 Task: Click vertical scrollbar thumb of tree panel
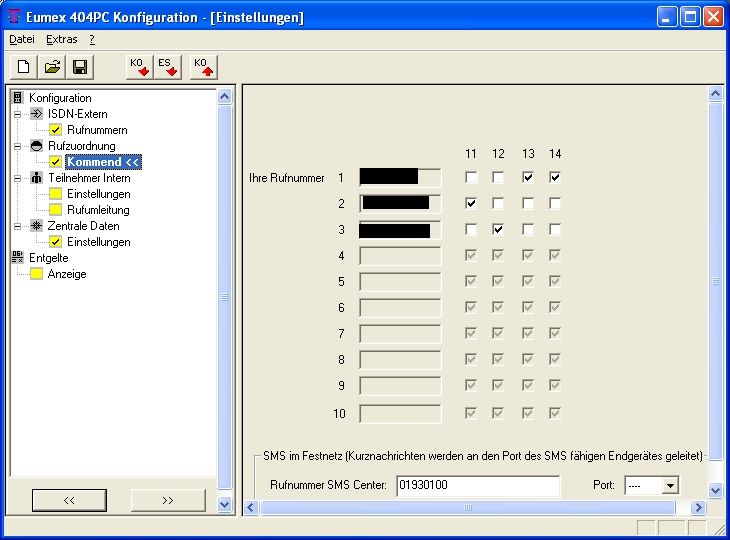224,297
